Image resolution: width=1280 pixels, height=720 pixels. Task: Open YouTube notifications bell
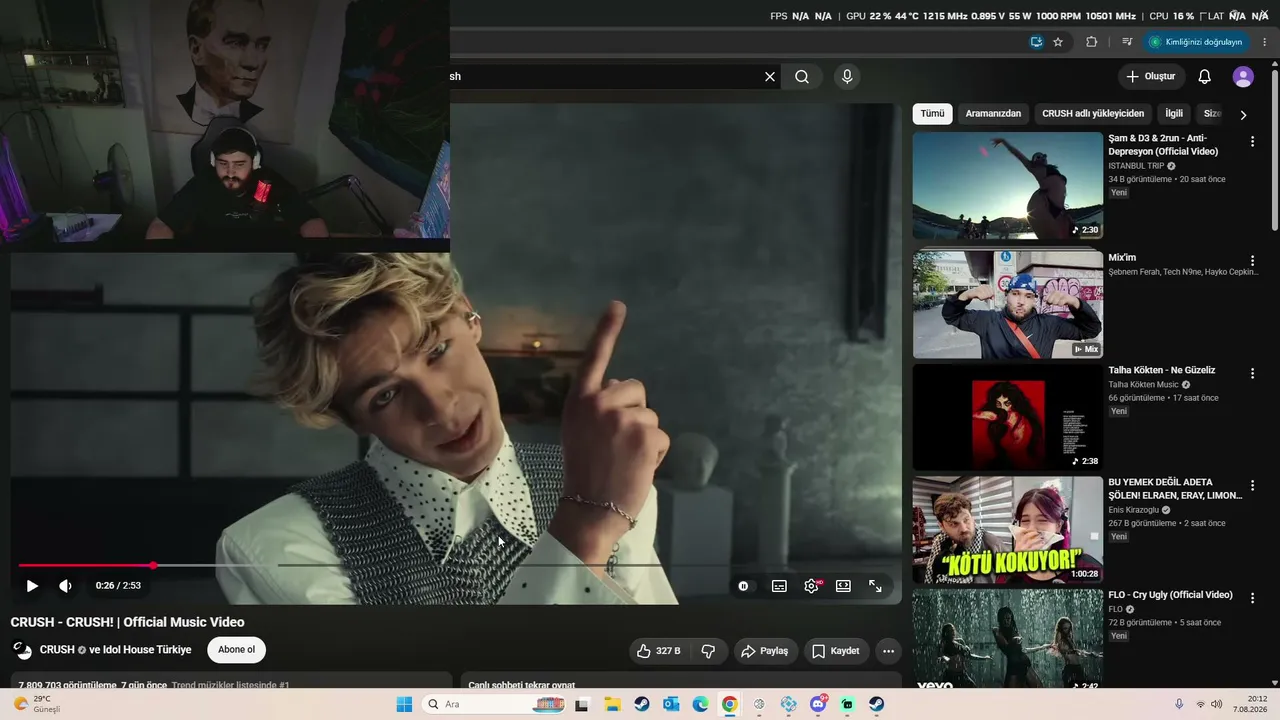(x=1205, y=77)
